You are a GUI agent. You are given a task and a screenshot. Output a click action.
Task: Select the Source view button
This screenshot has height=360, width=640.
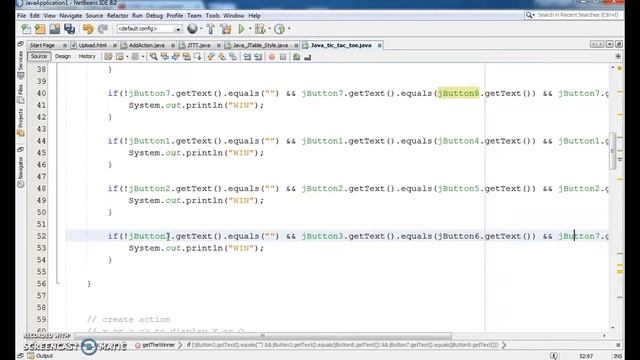[39, 56]
